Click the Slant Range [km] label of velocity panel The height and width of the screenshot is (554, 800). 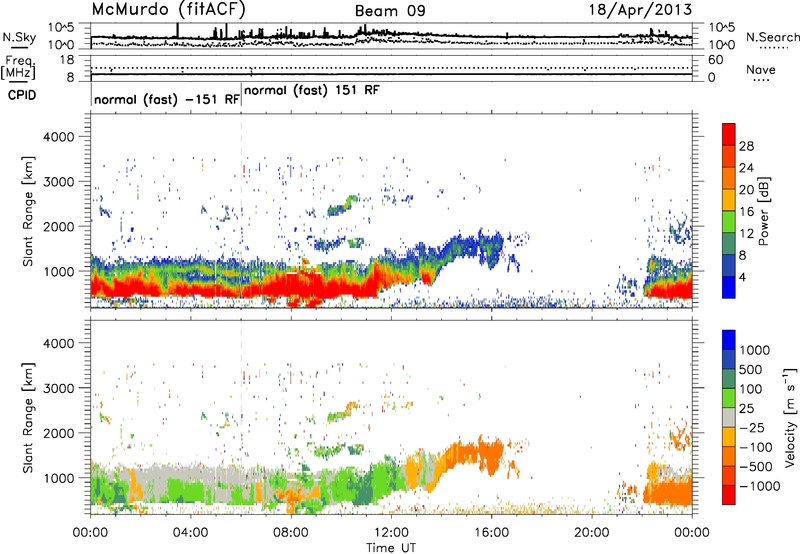pos(28,418)
